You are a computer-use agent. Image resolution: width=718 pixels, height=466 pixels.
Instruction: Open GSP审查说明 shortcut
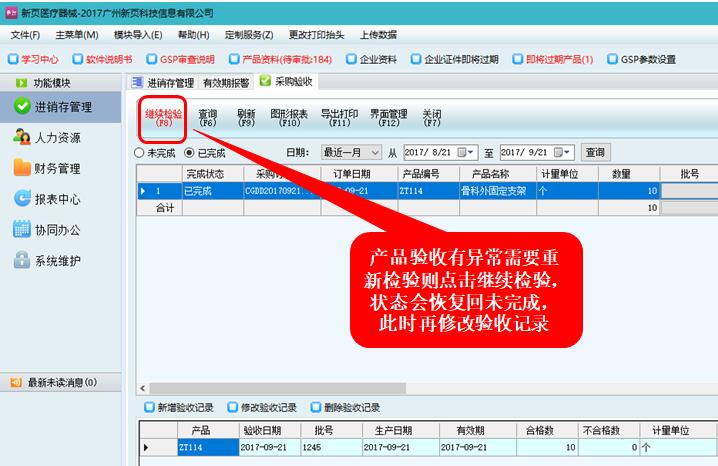pos(183,59)
